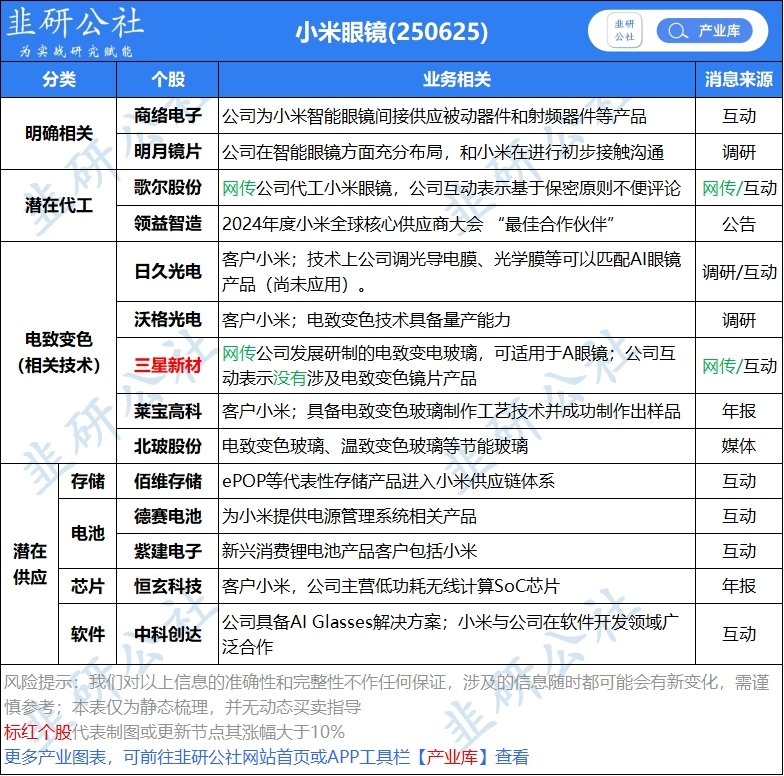The image size is (784, 776).
Task: Click source 年报 in 莱宝高科 row
Action: pos(739,411)
